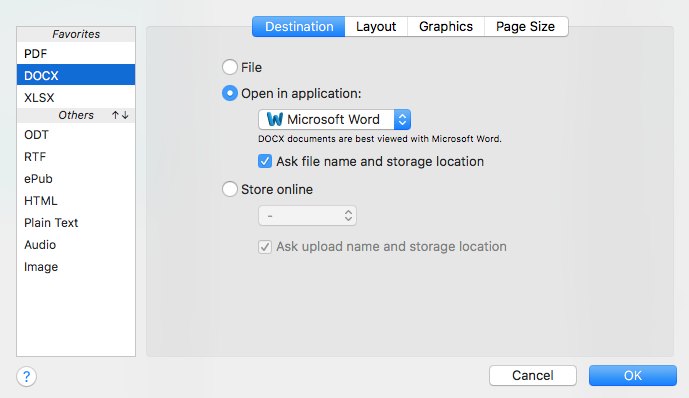Select the File radio button
689x398 pixels.
coord(230,67)
